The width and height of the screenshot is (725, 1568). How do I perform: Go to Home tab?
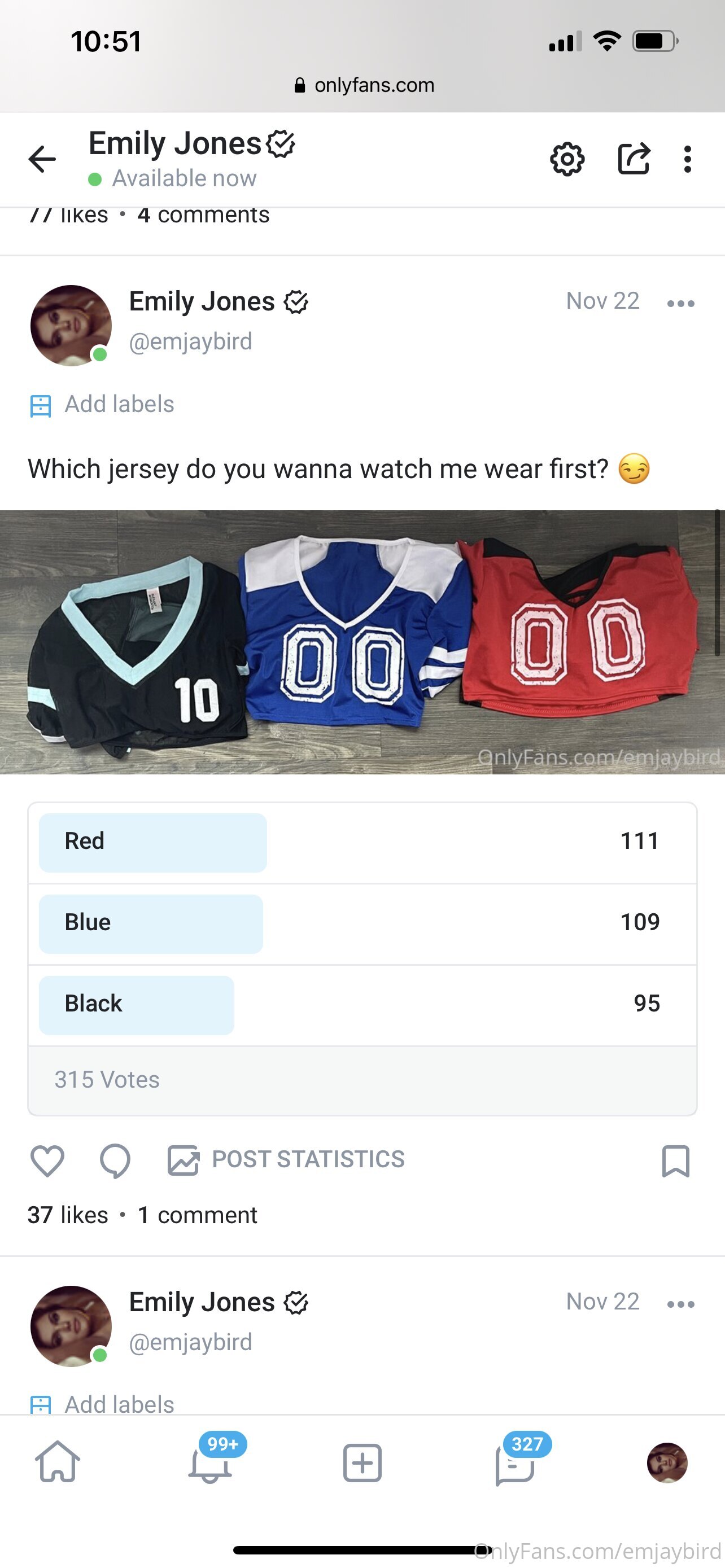click(x=57, y=1462)
